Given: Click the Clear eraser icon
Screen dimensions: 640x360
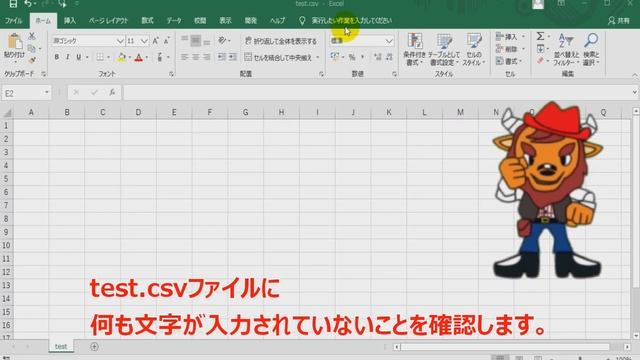Looking at the screenshot, I should 540,60.
